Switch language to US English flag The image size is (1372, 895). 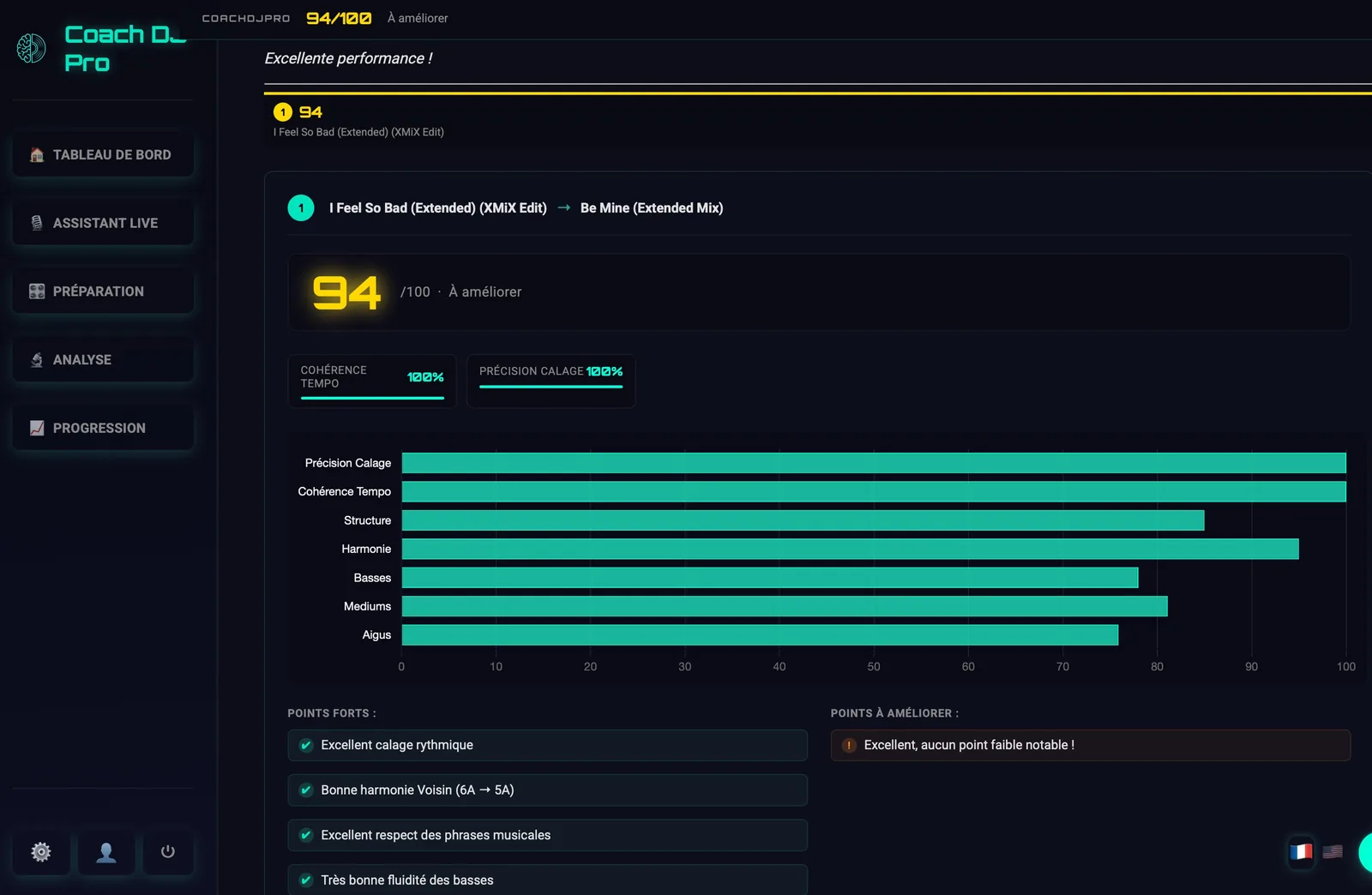1333,851
